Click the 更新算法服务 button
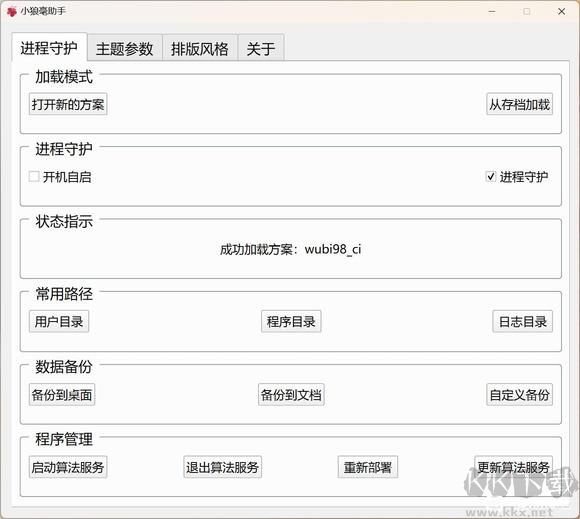The image size is (580, 519). click(513, 467)
